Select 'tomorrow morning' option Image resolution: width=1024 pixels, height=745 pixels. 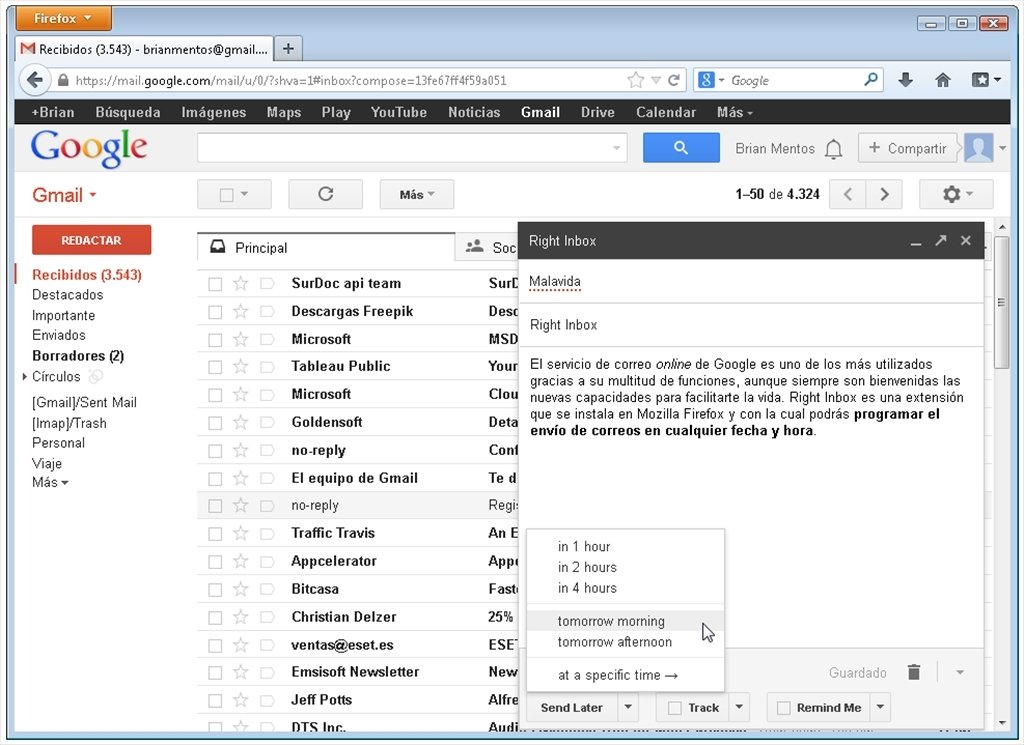(626, 621)
